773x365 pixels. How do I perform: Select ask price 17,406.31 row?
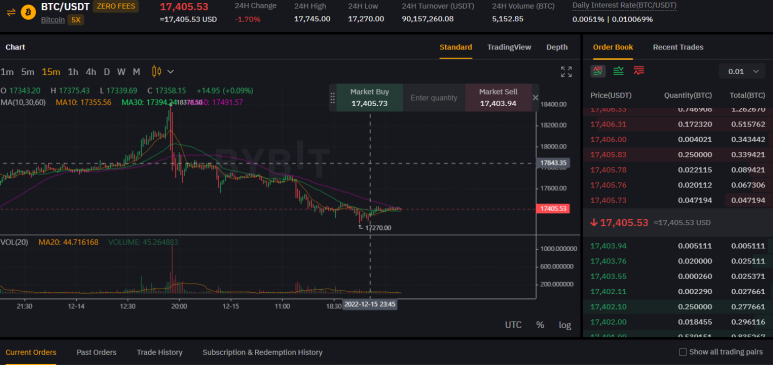click(x=678, y=124)
